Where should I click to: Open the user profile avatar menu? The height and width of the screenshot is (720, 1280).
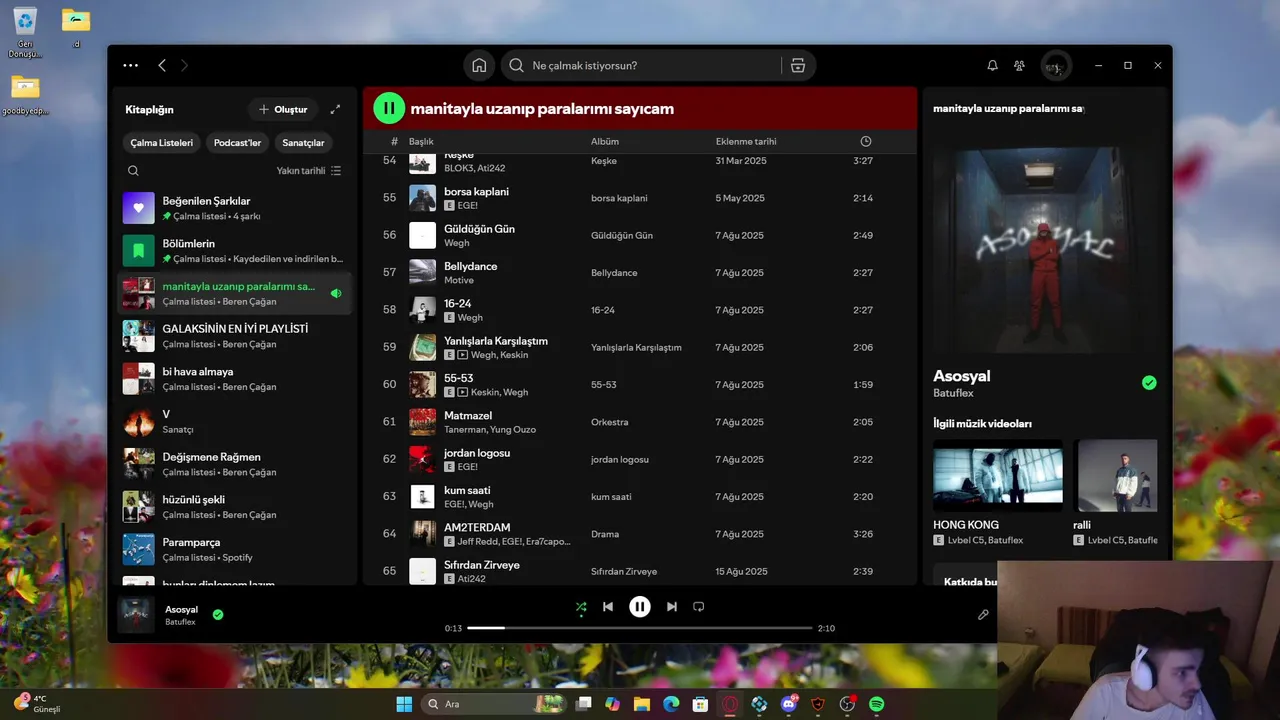(1055, 66)
